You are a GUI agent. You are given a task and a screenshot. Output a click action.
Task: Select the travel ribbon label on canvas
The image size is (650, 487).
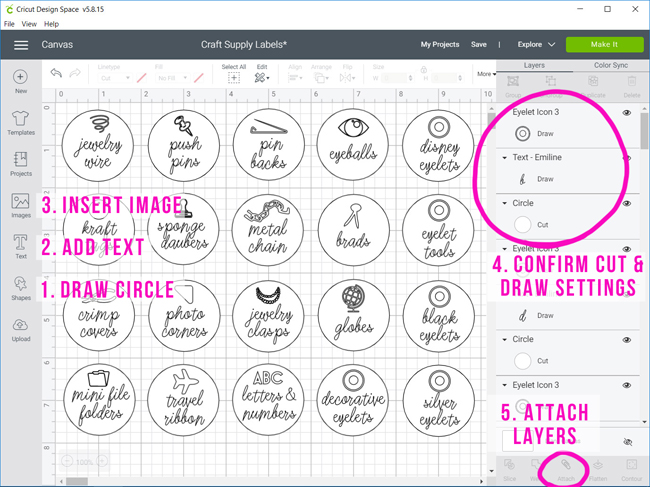coord(183,400)
